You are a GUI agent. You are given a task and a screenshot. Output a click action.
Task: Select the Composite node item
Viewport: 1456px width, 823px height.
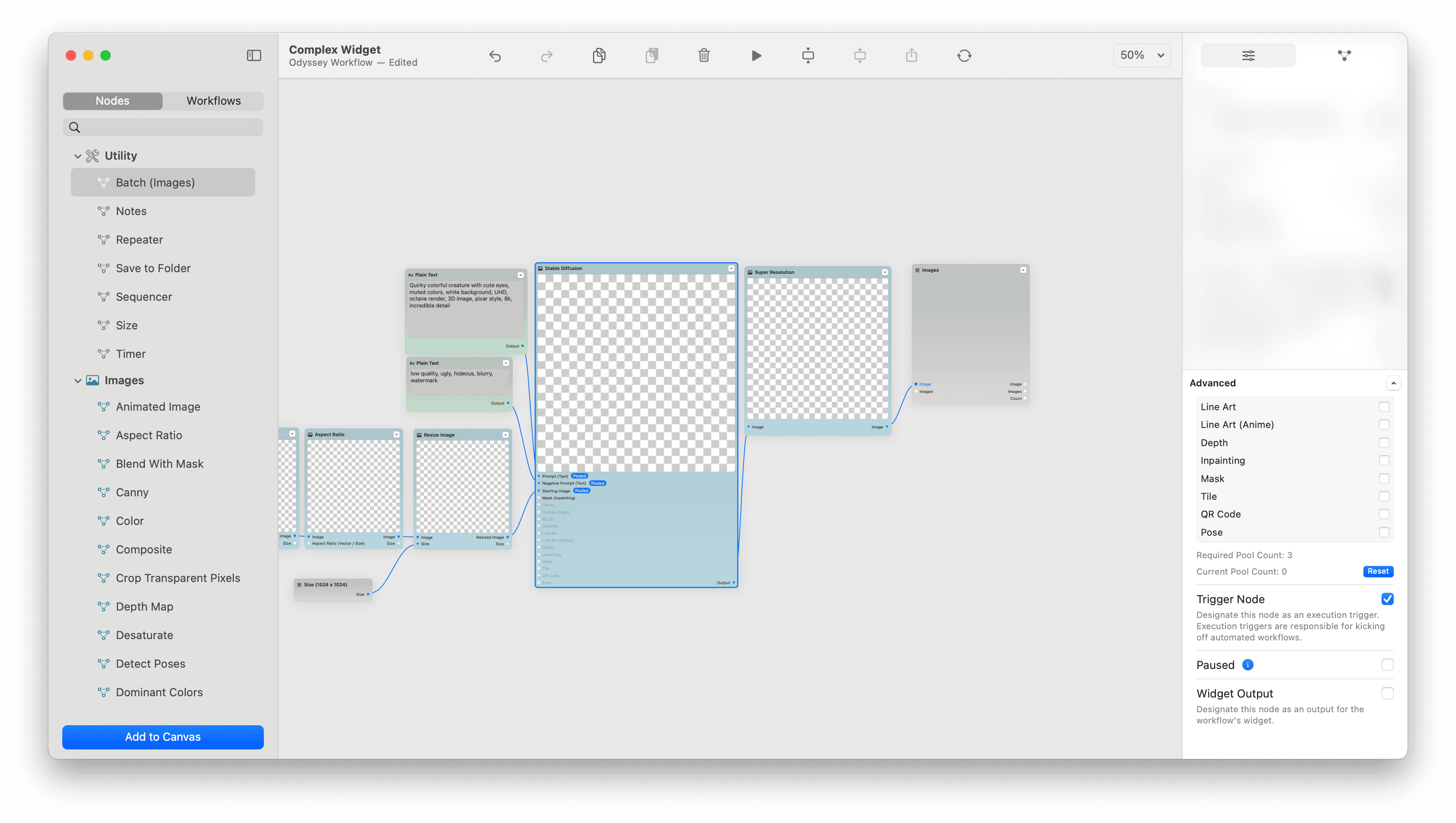coord(163,550)
